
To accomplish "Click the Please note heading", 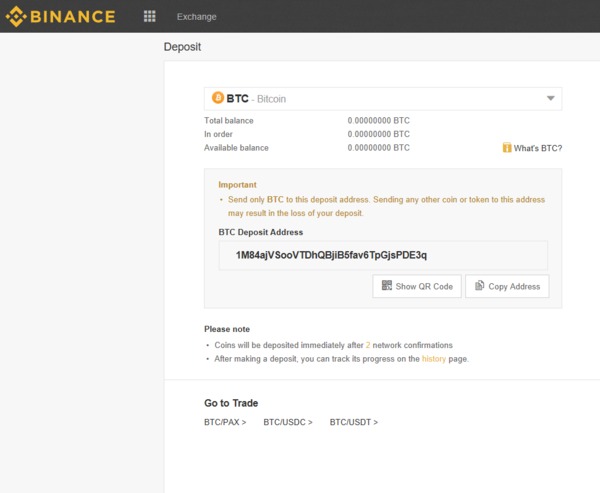I will [x=227, y=329].
